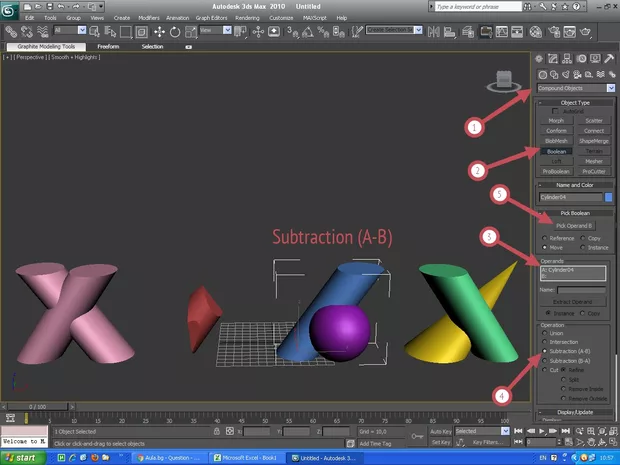This screenshot has height=465, width=620.
Task: Select the Lights category icon
Action: click(567, 75)
